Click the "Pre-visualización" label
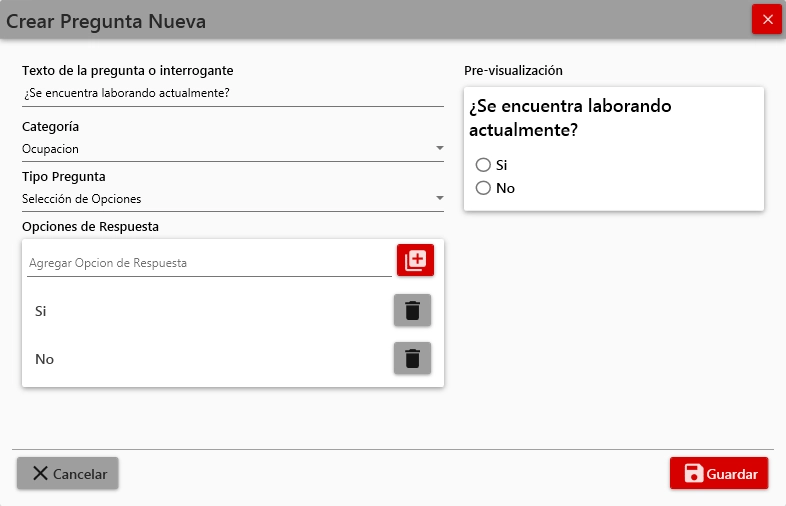 [513, 71]
